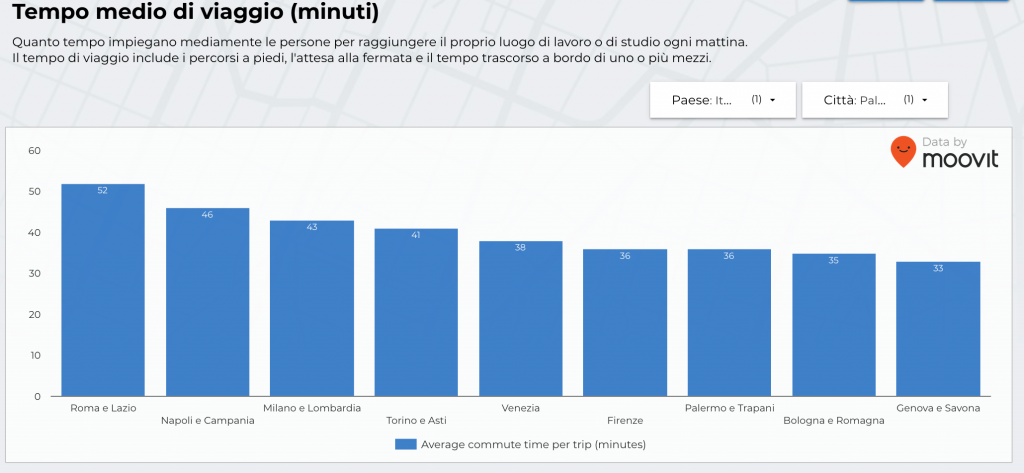Select the Venezia bar showing 38
Viewport: 1024px width, 473px height.
coord(520,318)
